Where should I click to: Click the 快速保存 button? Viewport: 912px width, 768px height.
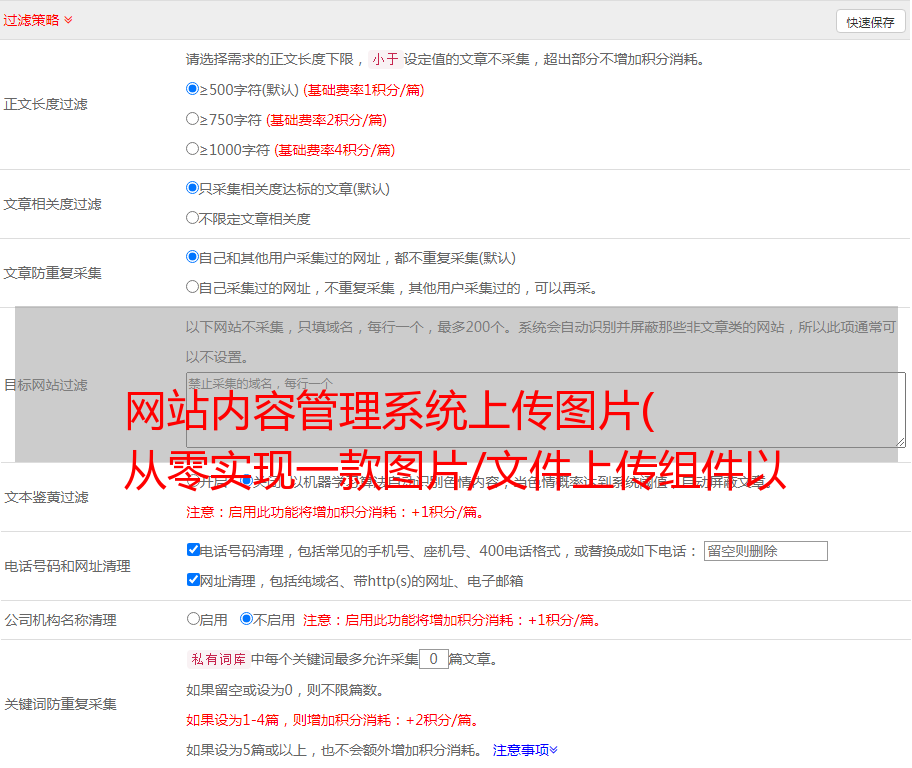(x=870, y=22)
